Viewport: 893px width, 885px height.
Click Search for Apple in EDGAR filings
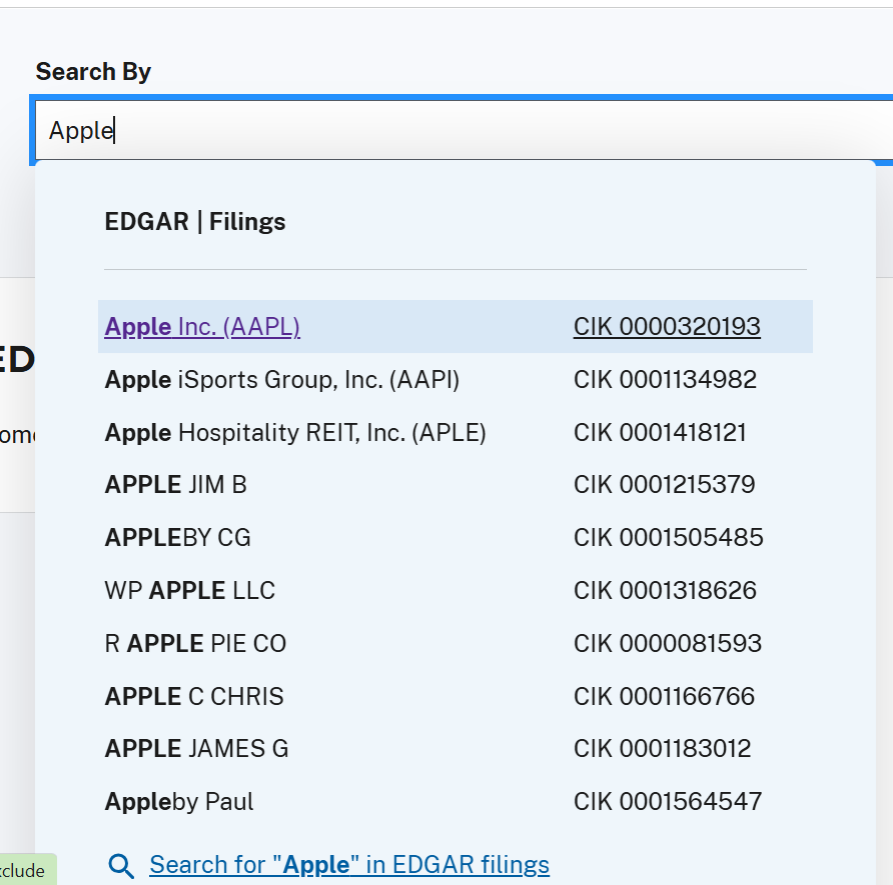coord(348,864)
